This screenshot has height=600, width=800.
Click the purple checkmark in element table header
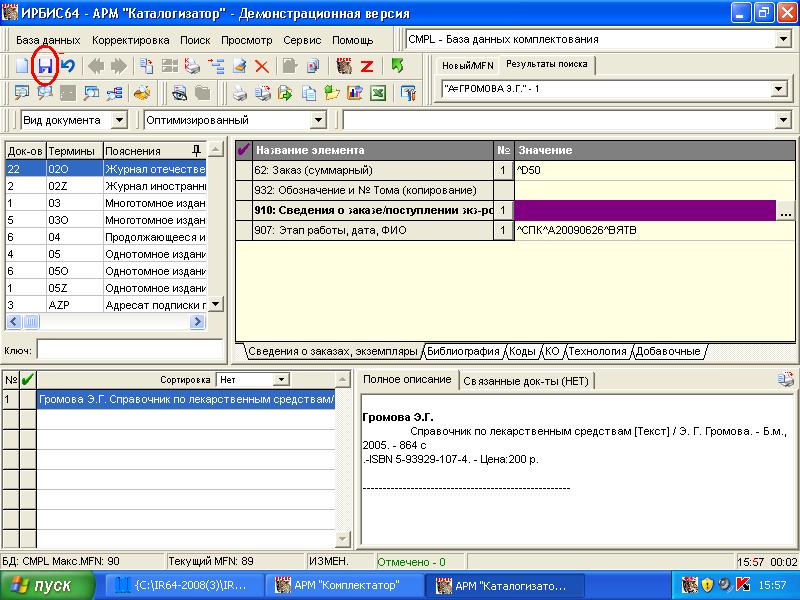(x=243, y=150)
